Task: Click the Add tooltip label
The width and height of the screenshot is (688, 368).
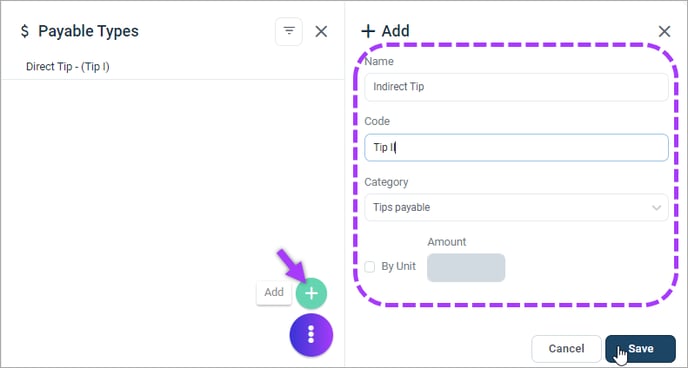Action: [x=274, y=292]
